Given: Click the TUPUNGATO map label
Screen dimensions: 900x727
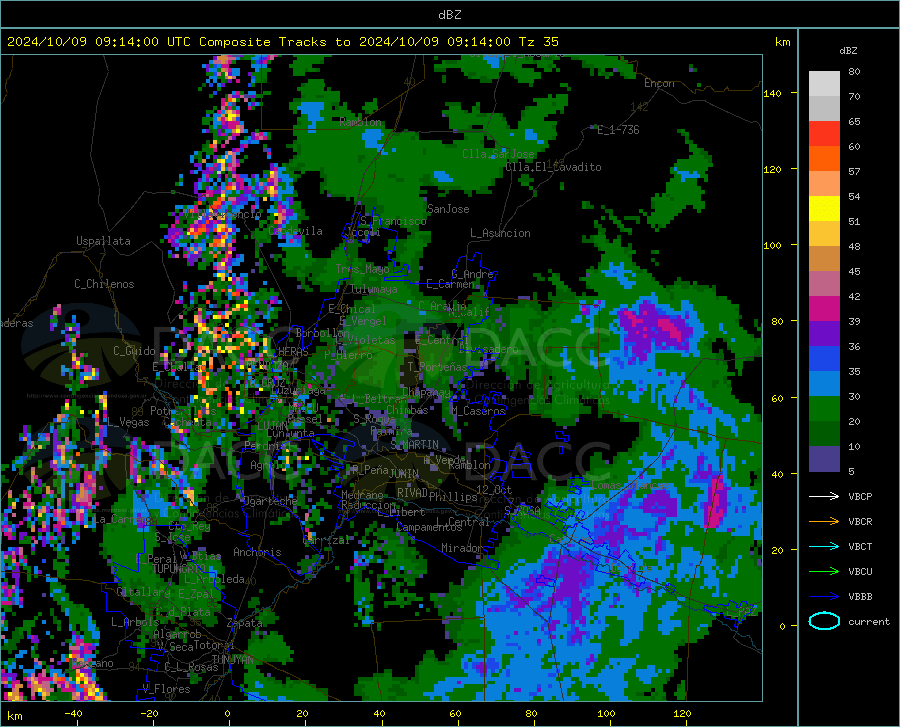Looking at the screenshot, I should tap(179, 569).
